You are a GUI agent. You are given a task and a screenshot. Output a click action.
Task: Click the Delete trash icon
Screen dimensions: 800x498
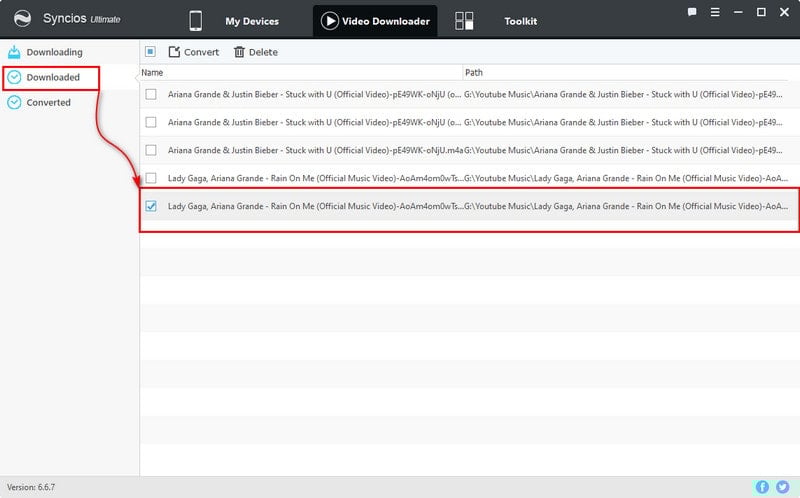pos(239,52)
